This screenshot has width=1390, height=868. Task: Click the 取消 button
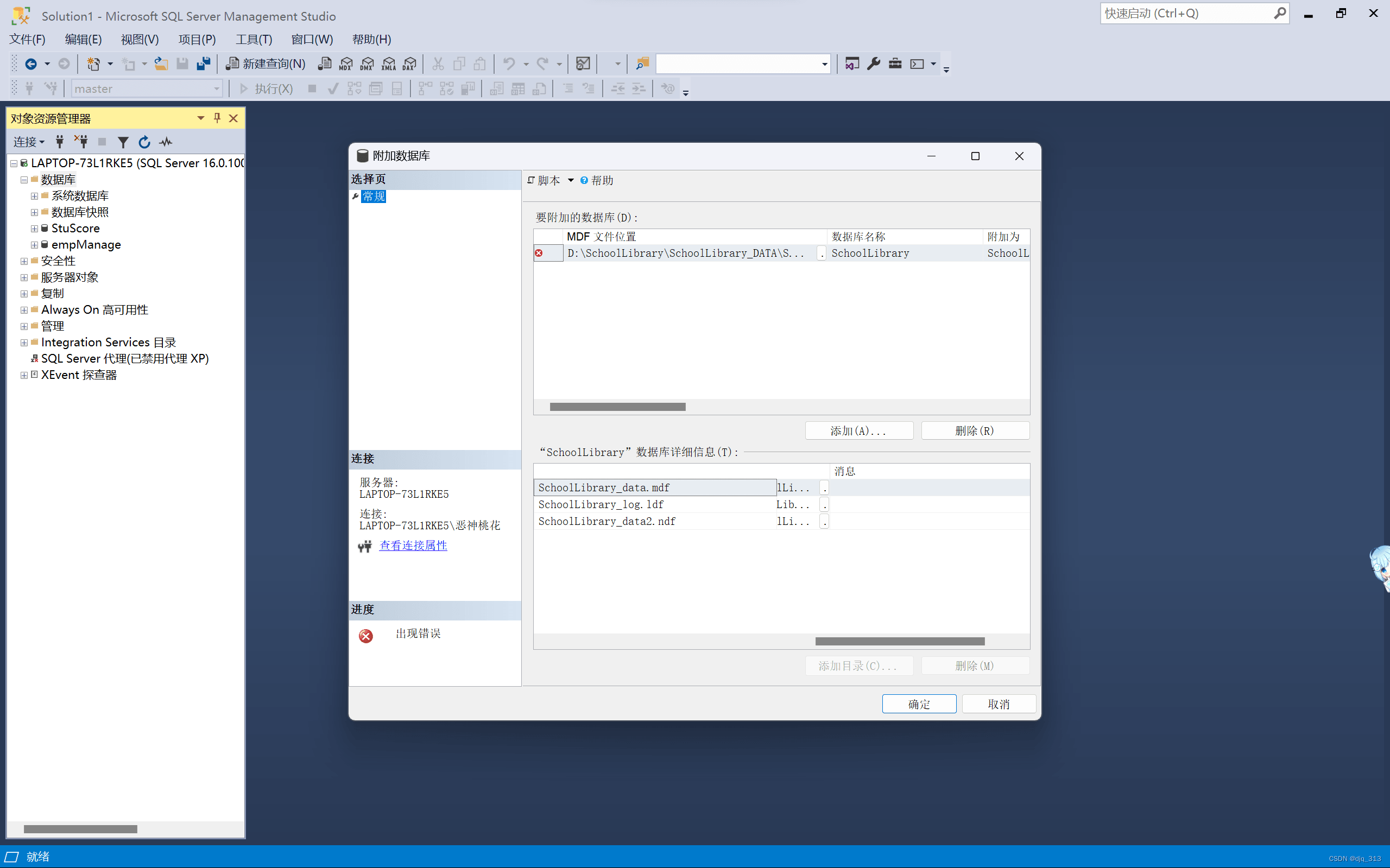pos(999,704)
